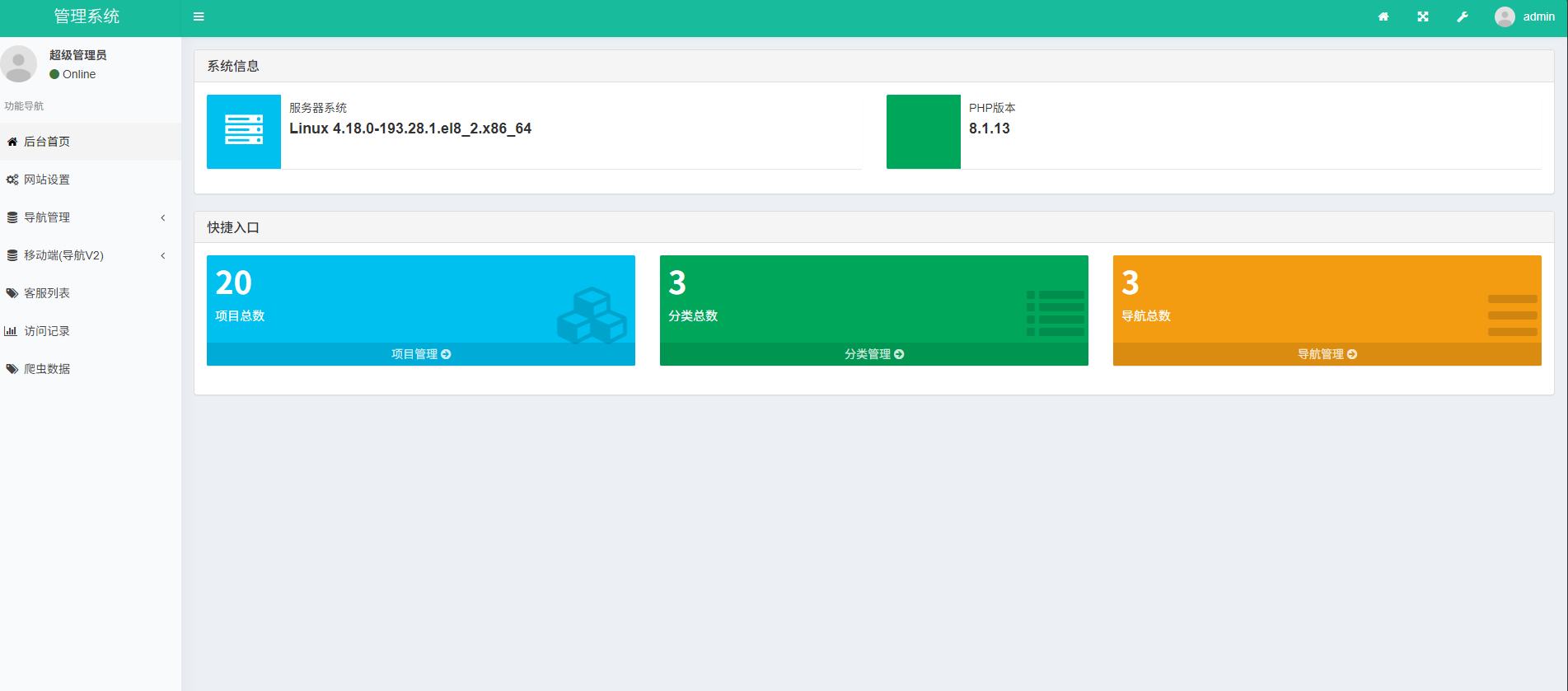
Task: Expand the 移动端(导航V2) submenu chevron
Action: pos(163,255)
